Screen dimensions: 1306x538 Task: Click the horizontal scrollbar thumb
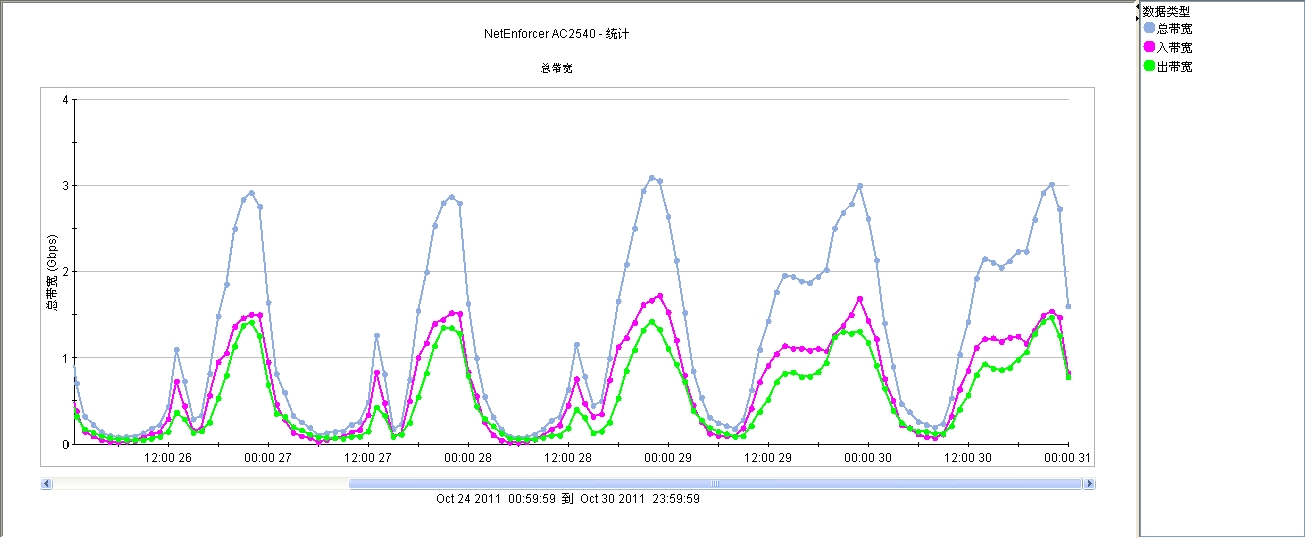[714, 484]
